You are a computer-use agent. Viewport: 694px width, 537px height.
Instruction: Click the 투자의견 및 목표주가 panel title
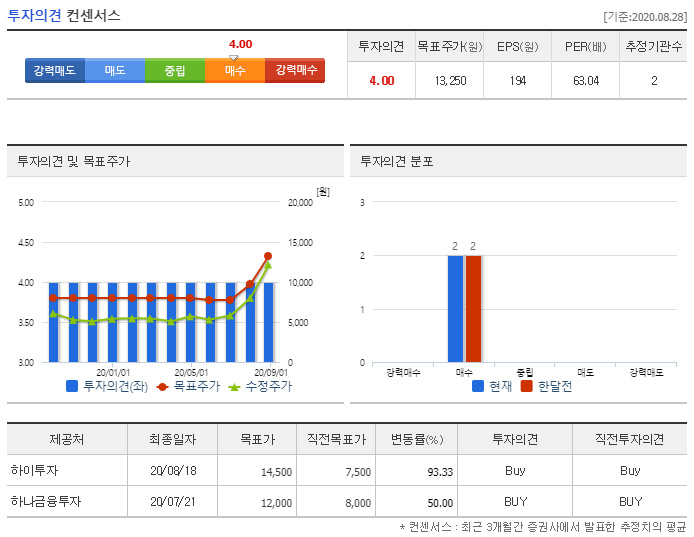click(73, 161)
